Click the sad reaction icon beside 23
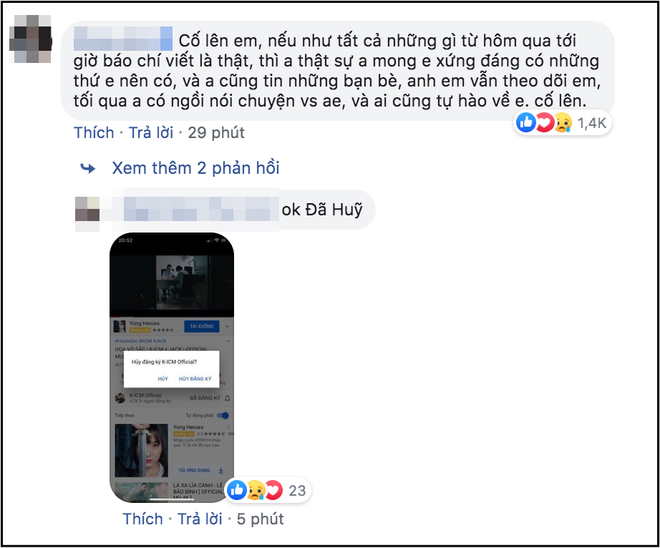The height and width of the screenshot is (548, 660). point(256,490)
